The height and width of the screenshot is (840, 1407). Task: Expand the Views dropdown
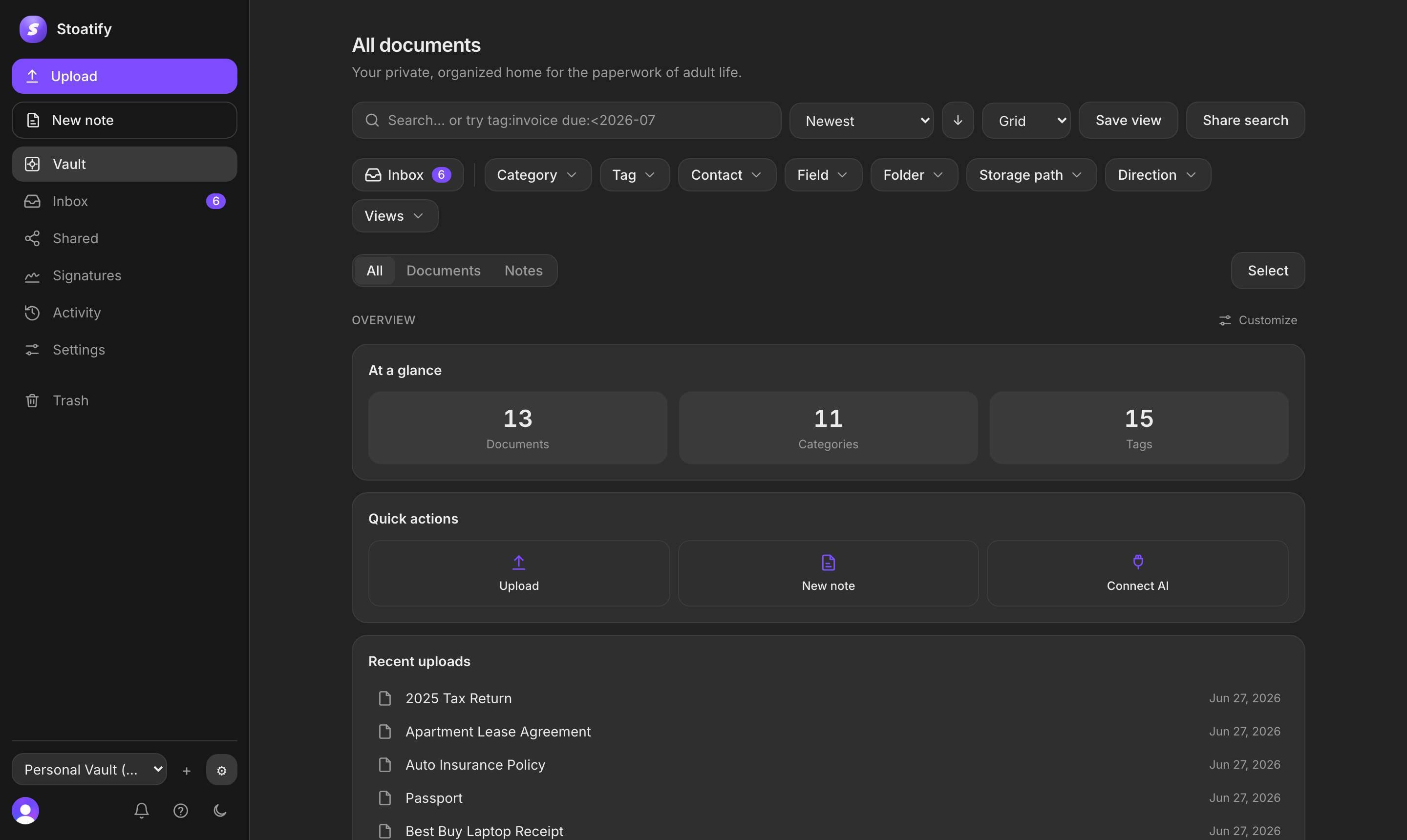[x=395, y=216]
